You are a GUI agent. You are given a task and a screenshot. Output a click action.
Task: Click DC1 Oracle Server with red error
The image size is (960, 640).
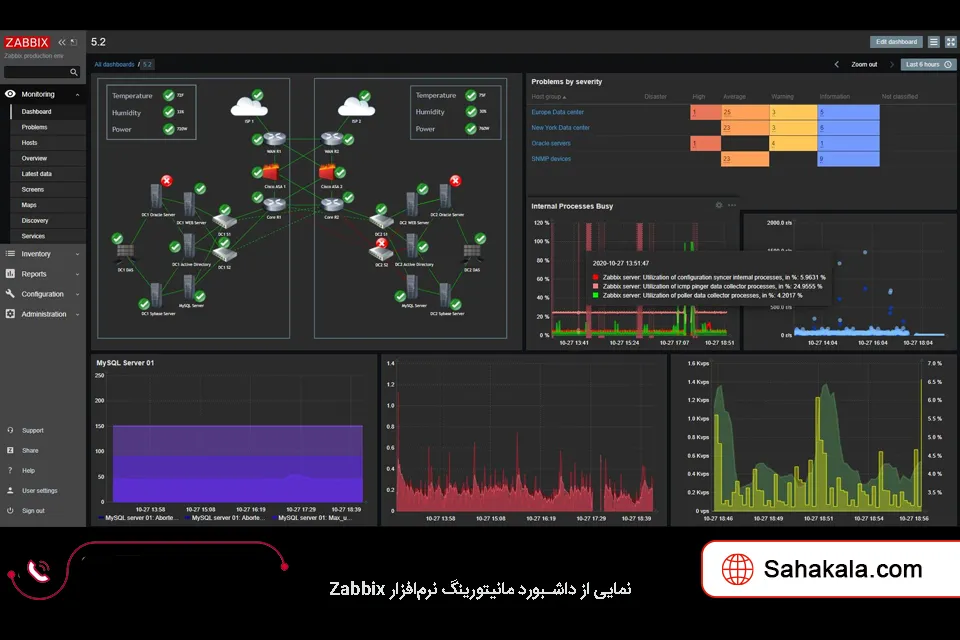157,196
